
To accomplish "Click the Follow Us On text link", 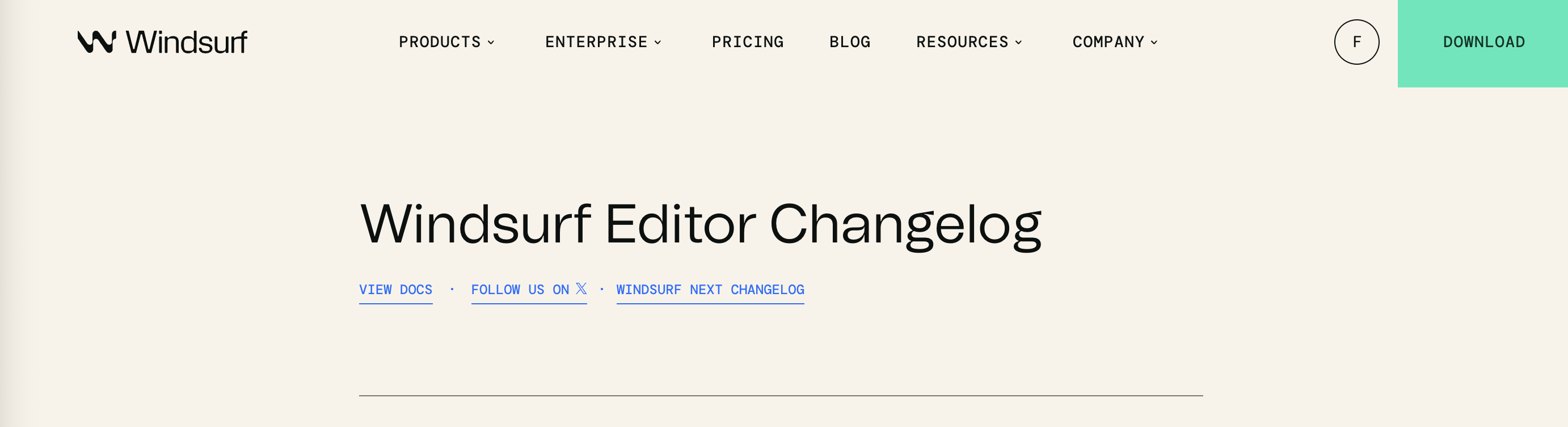I will pos(520,290).
